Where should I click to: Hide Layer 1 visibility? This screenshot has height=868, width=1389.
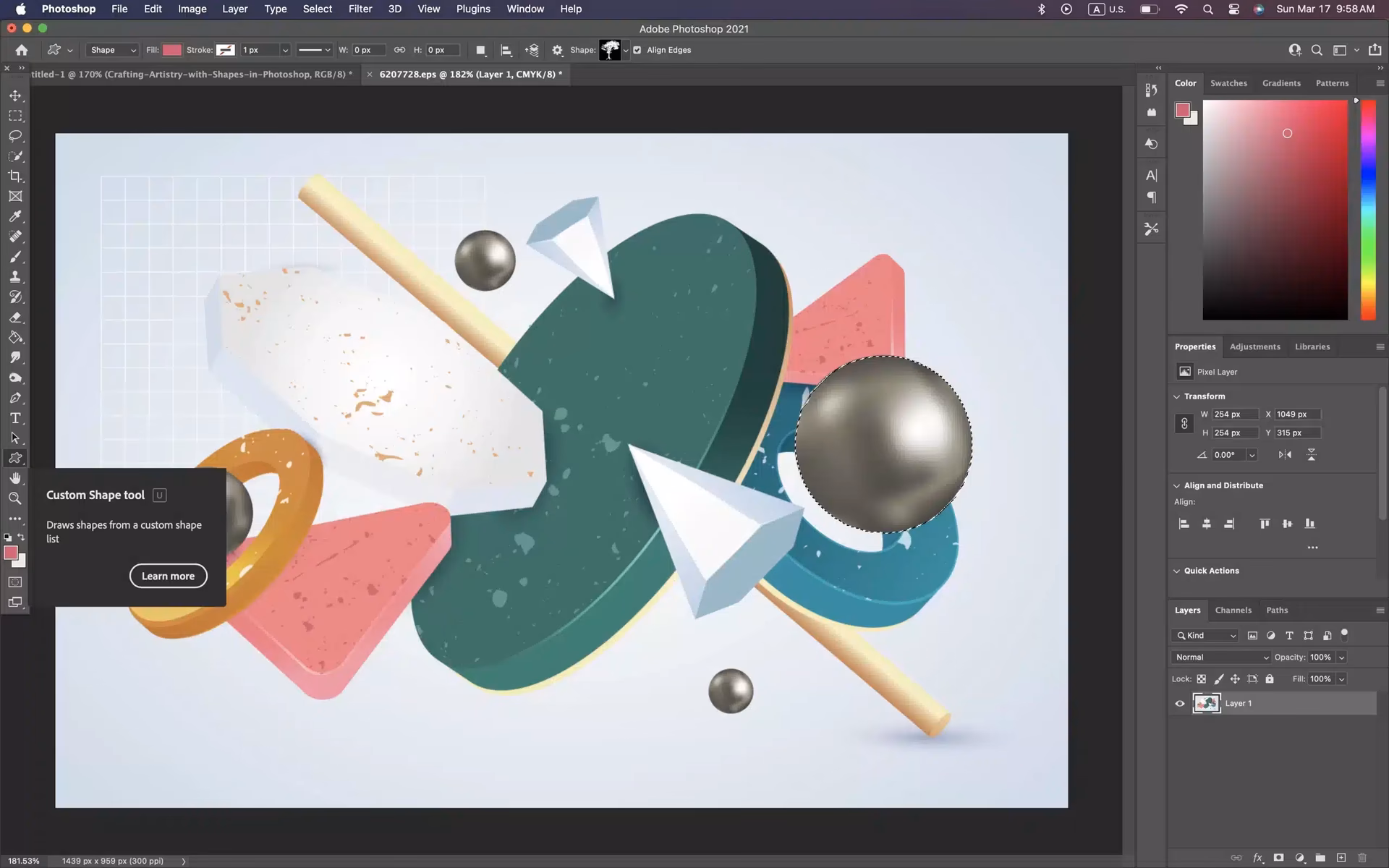click(1180, 703)
